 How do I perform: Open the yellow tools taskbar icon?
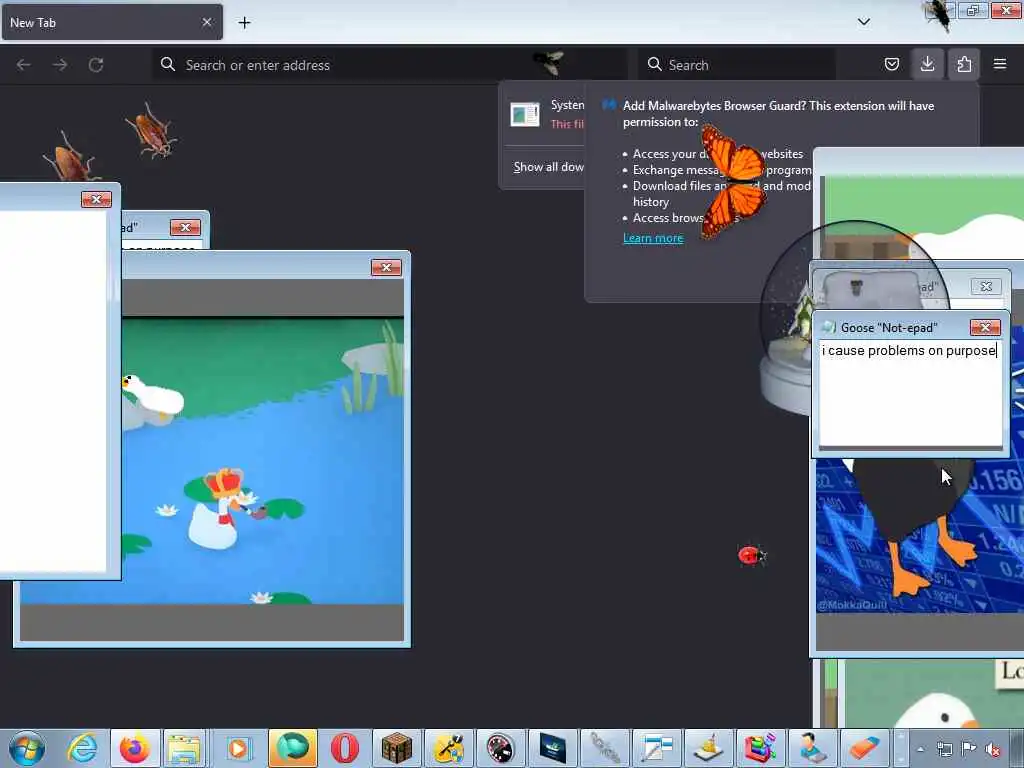[449, 748]
